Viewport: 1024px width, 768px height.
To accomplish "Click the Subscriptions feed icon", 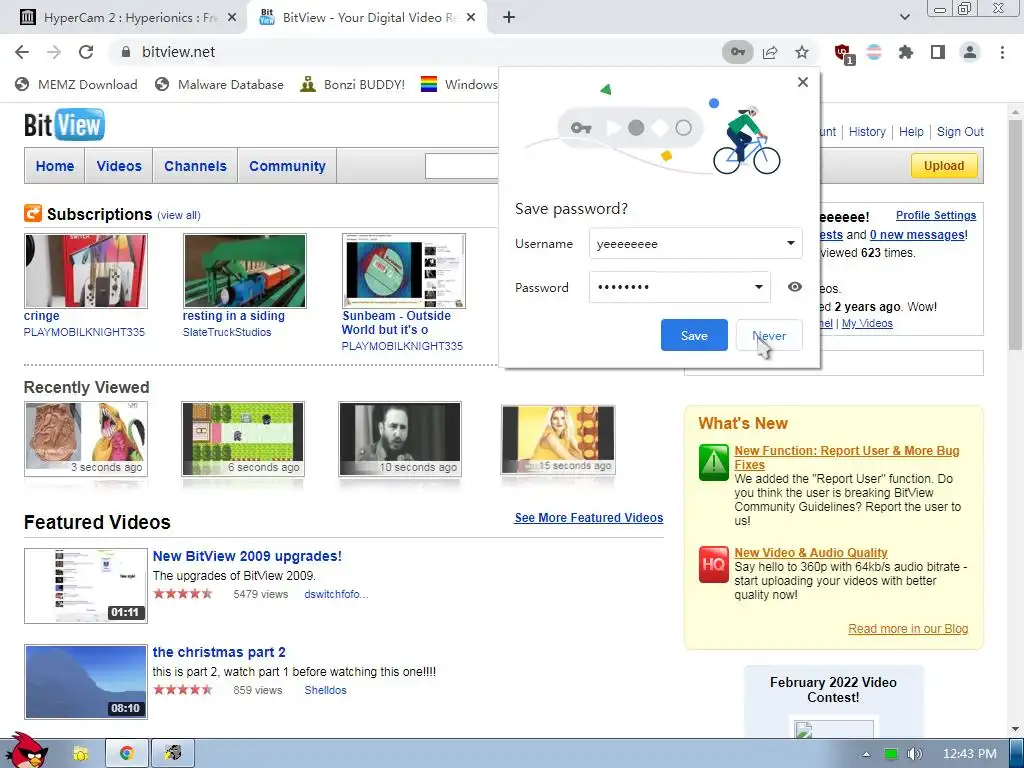I will click(33, 213).
